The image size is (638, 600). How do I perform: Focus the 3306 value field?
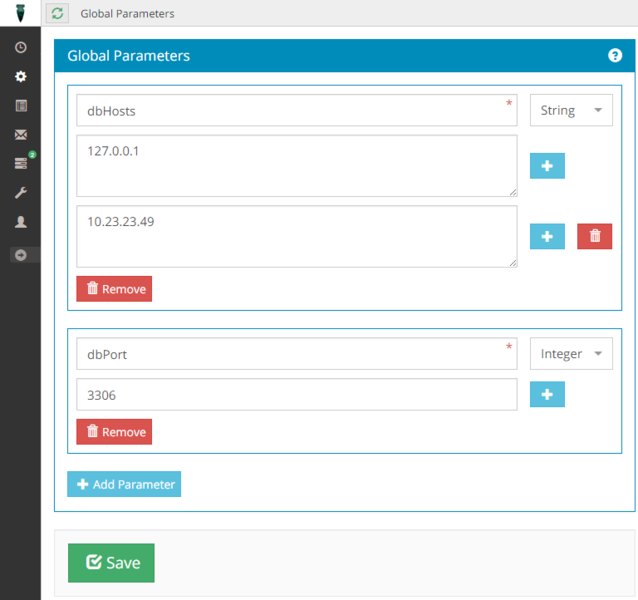[x=297, y=395]
